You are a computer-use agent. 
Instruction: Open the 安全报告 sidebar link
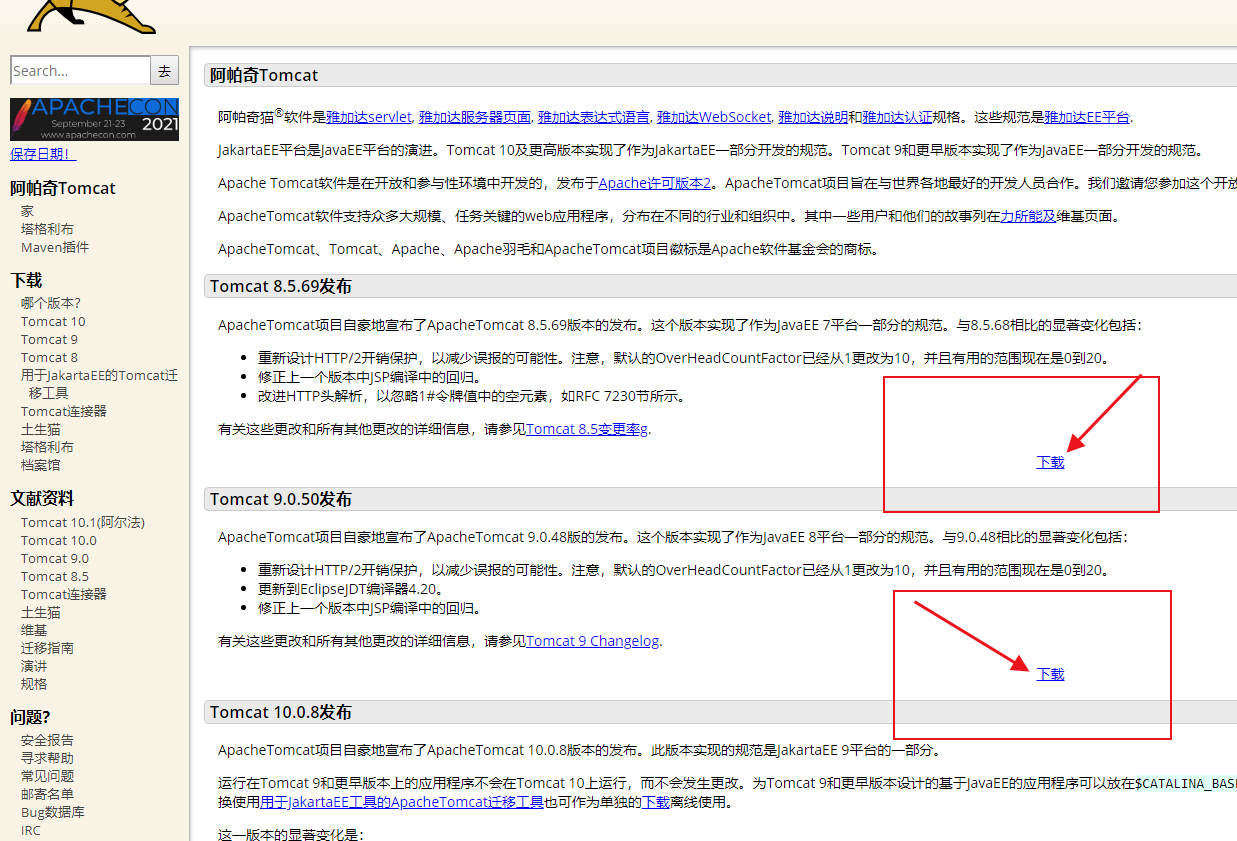[x=47, y=740]
